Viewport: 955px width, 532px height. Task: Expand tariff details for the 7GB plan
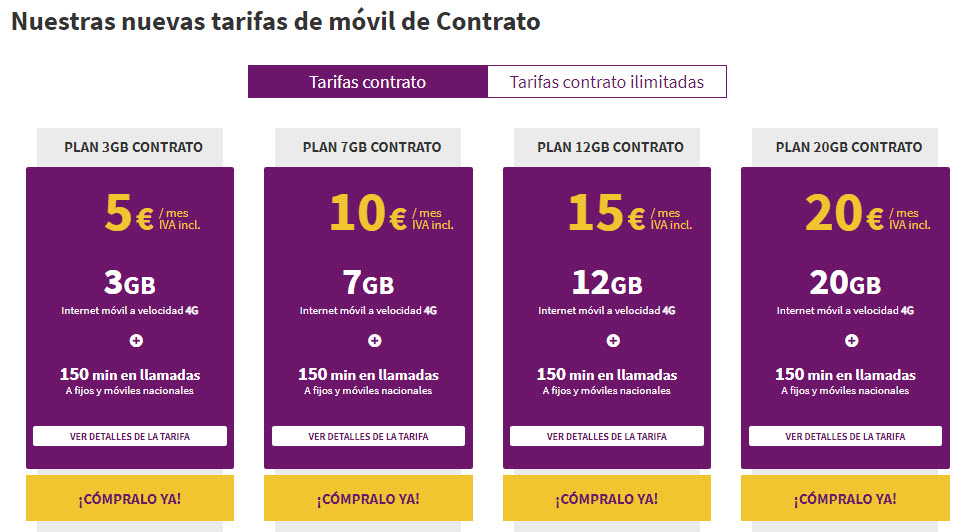point(368,436)
